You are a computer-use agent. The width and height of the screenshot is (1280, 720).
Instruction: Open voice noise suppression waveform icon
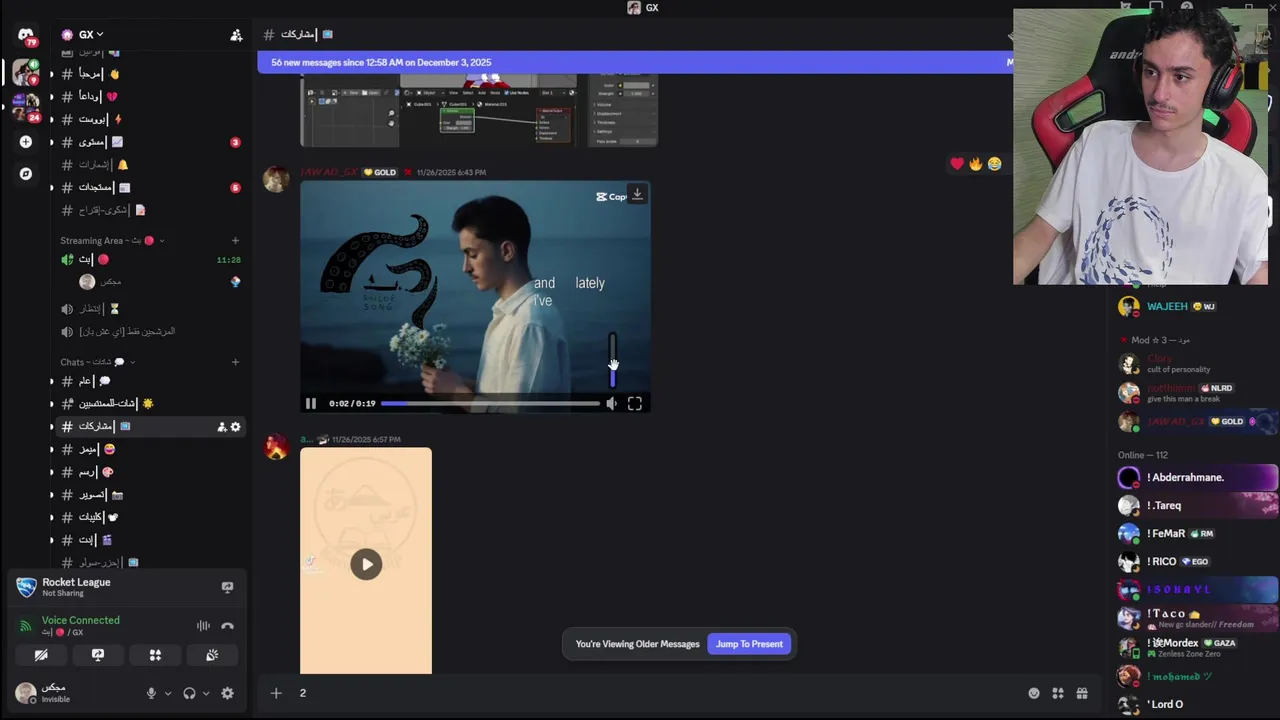[x=203, y=626]
